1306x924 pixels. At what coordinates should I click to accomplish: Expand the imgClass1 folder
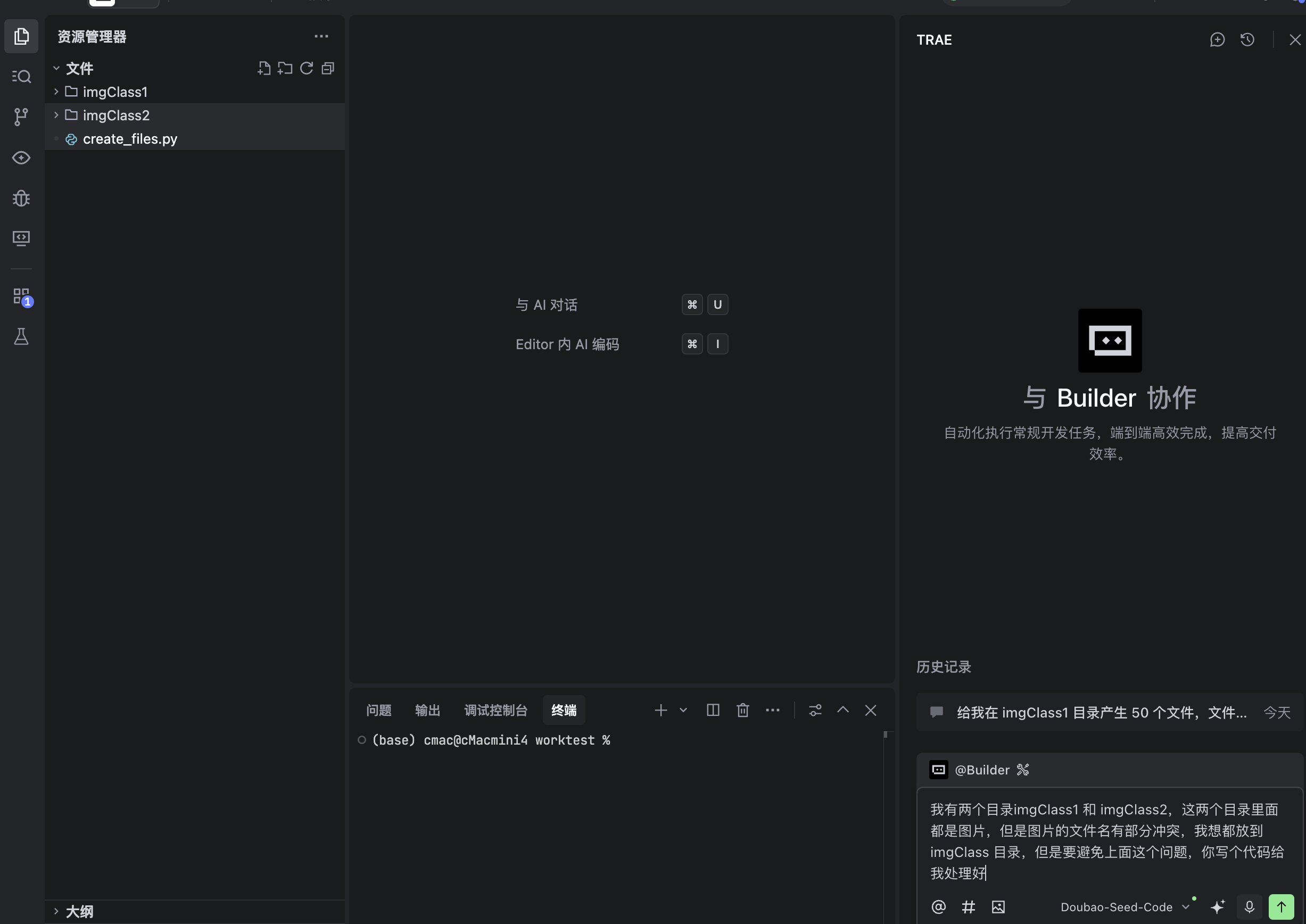(x=115, y=92)
